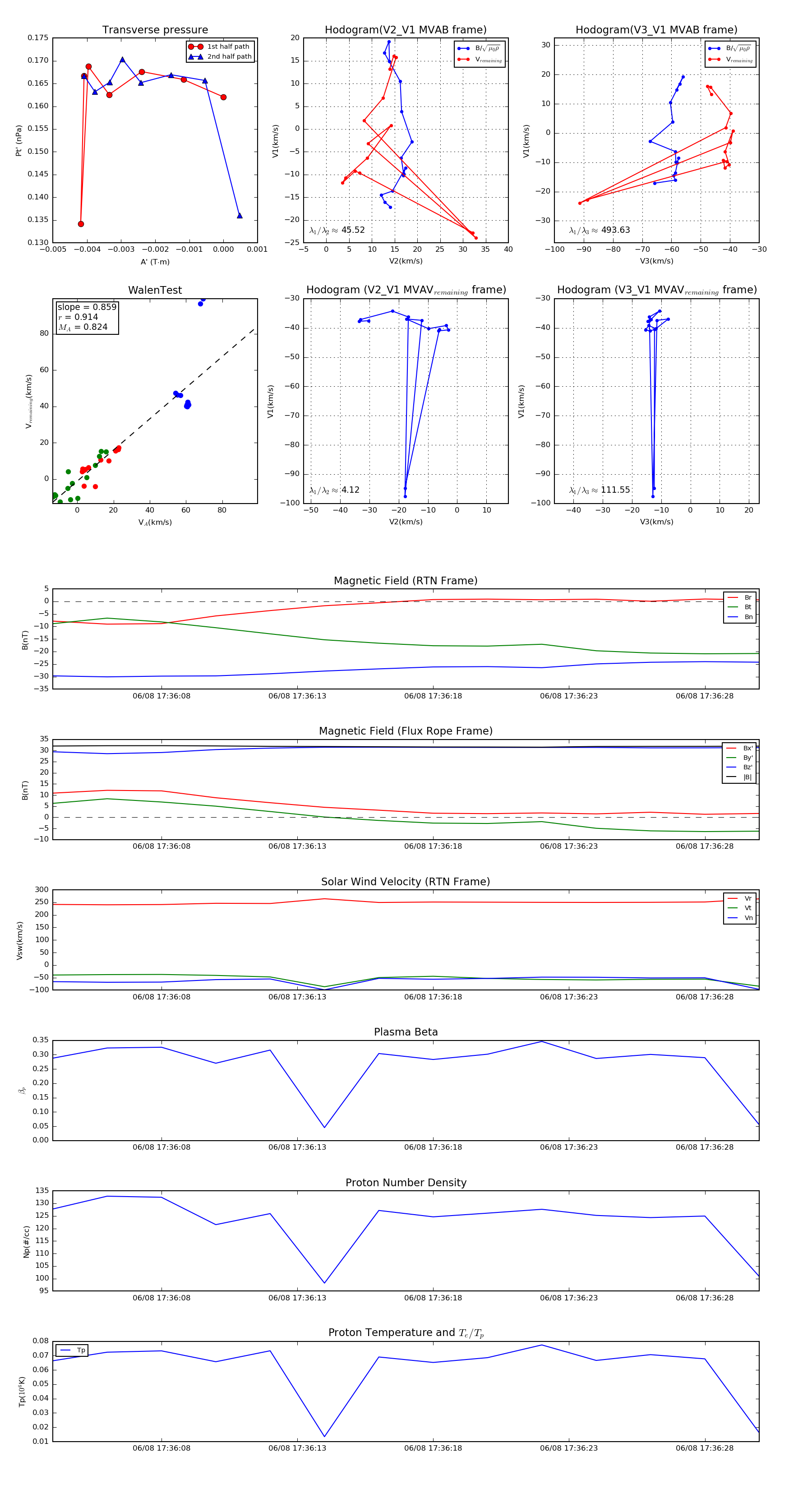Click "06/08 17:36:23" tick under the Solar Wind Velocity plot

pos(569,997)
